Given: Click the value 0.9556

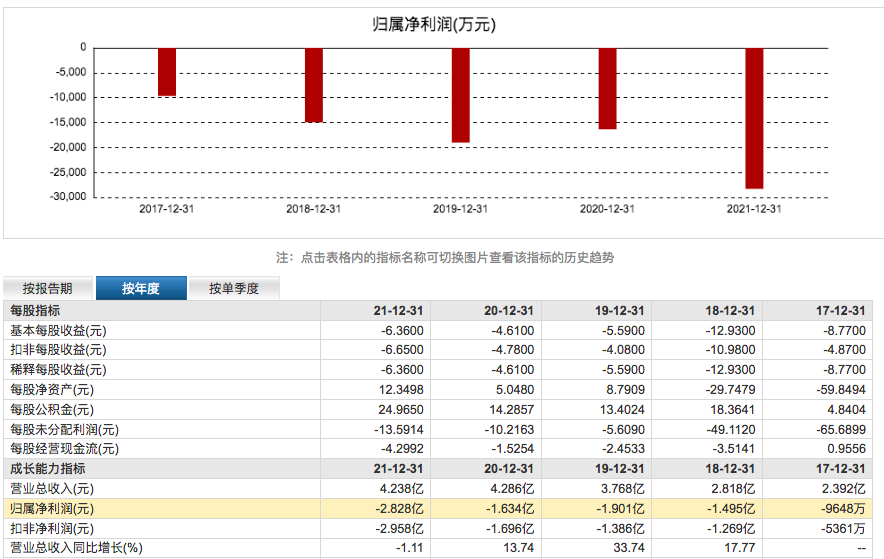Looking at the screenshot, I should (846, 449).
